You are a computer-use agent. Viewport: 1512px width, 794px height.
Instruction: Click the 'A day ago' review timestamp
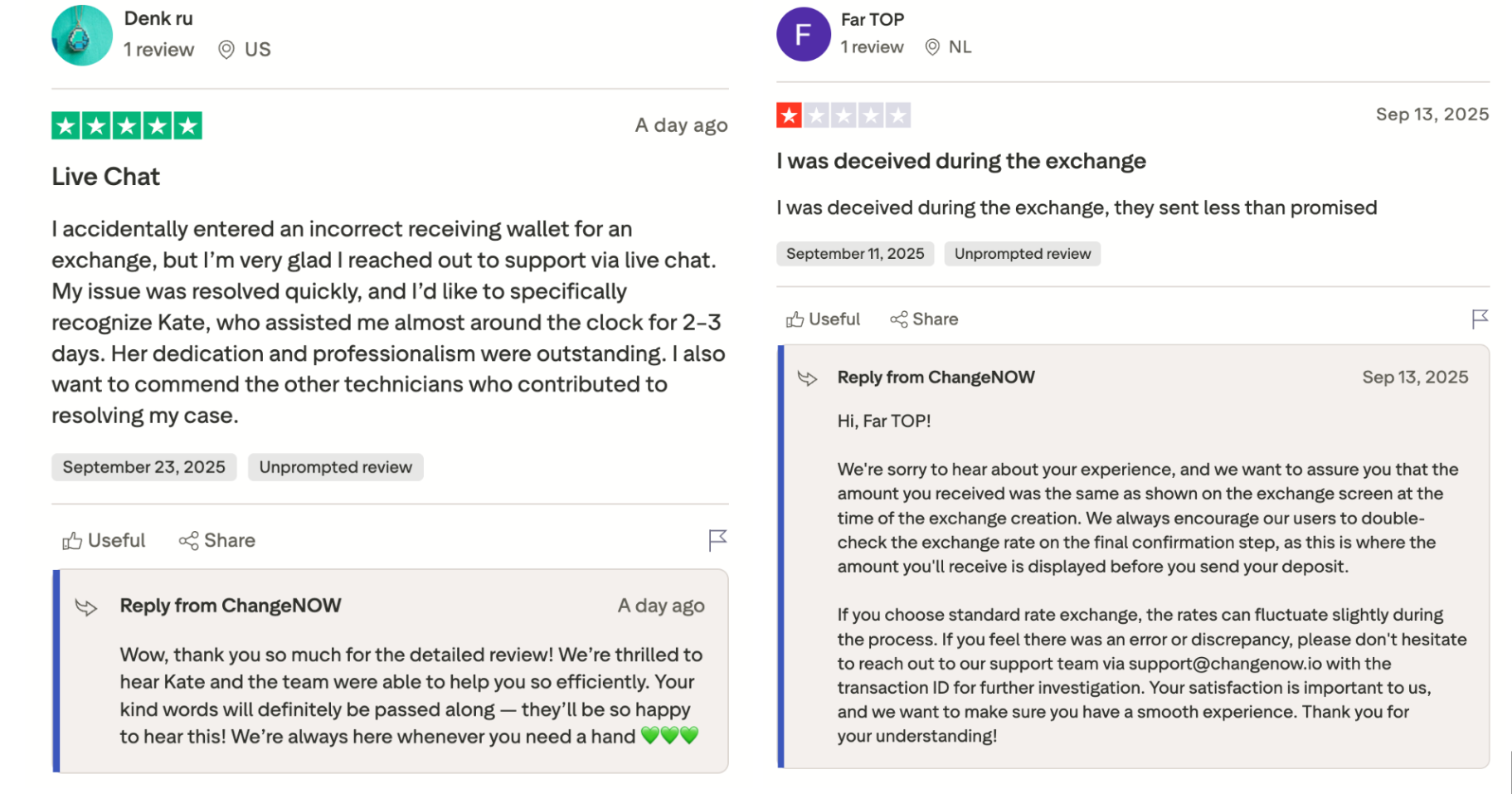[x=681, y=125]
